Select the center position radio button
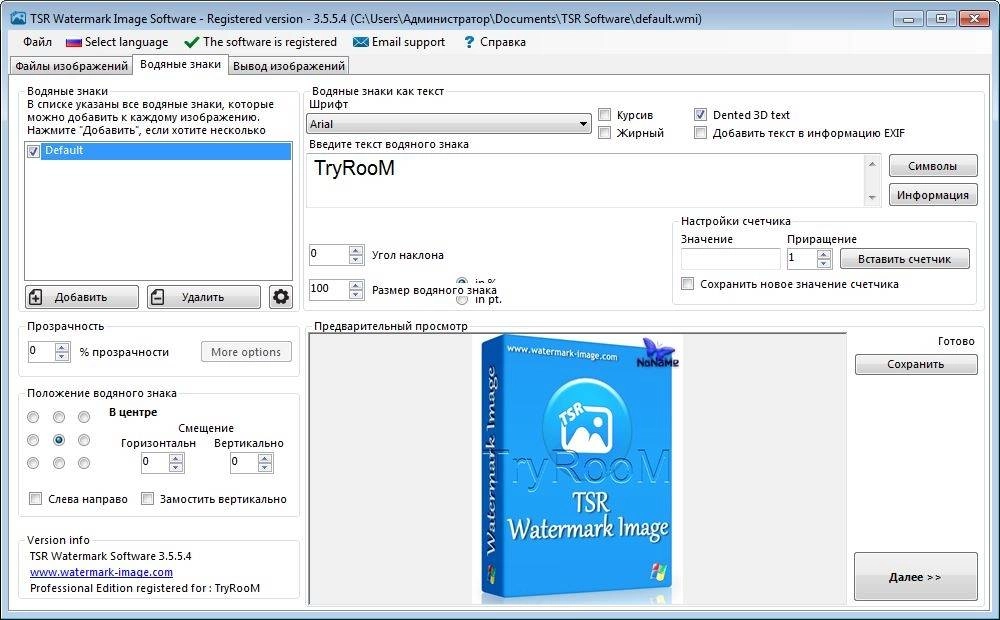The height and width of the screenshot is (620, 1000). (59, 440)
